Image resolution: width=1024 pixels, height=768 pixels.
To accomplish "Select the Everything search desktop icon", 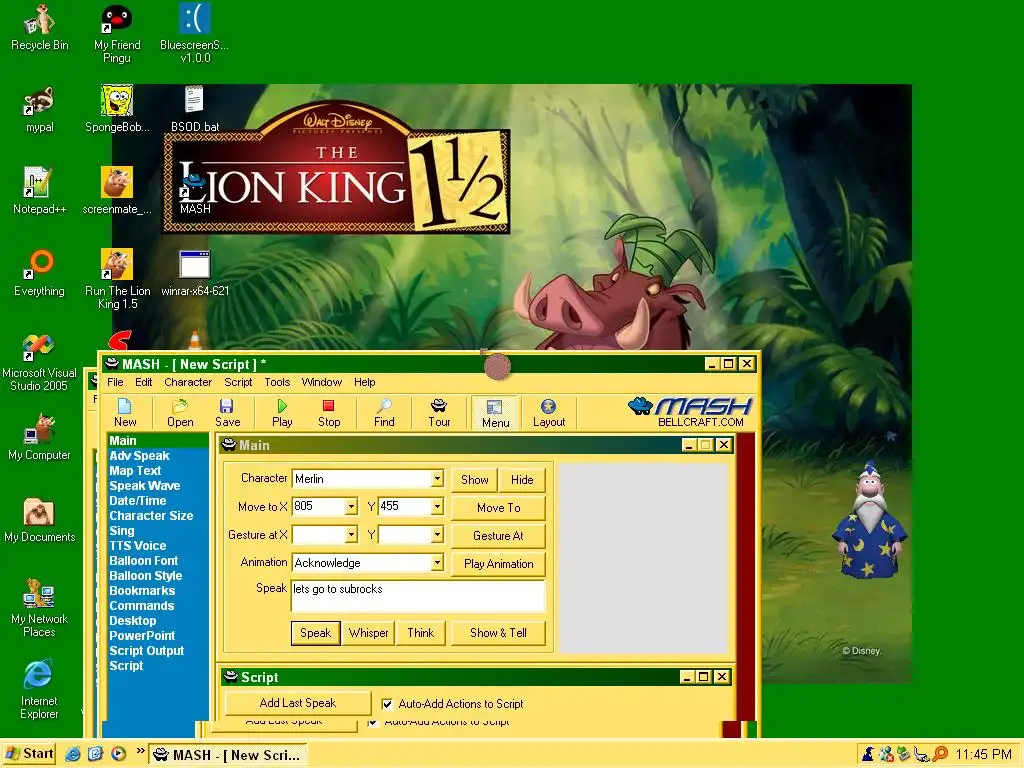I will [39, 273].
